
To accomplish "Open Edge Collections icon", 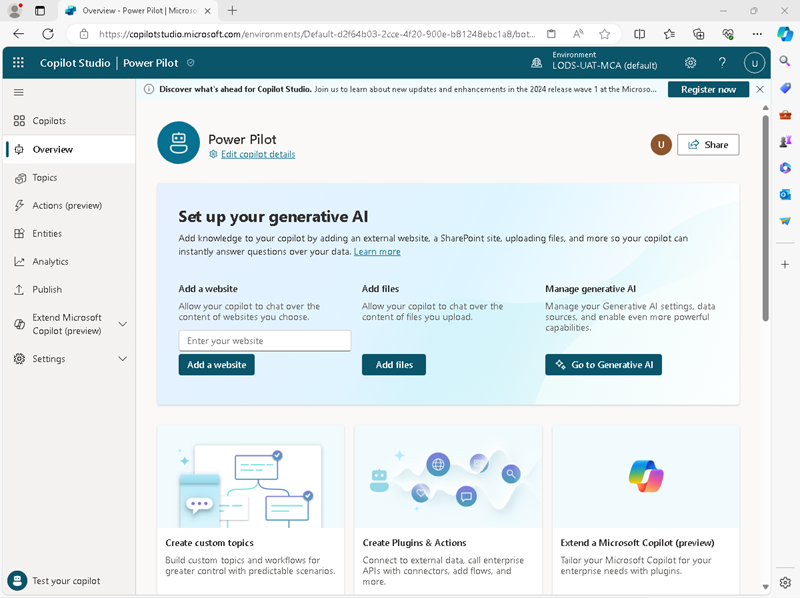I will [x=698, y=34].
